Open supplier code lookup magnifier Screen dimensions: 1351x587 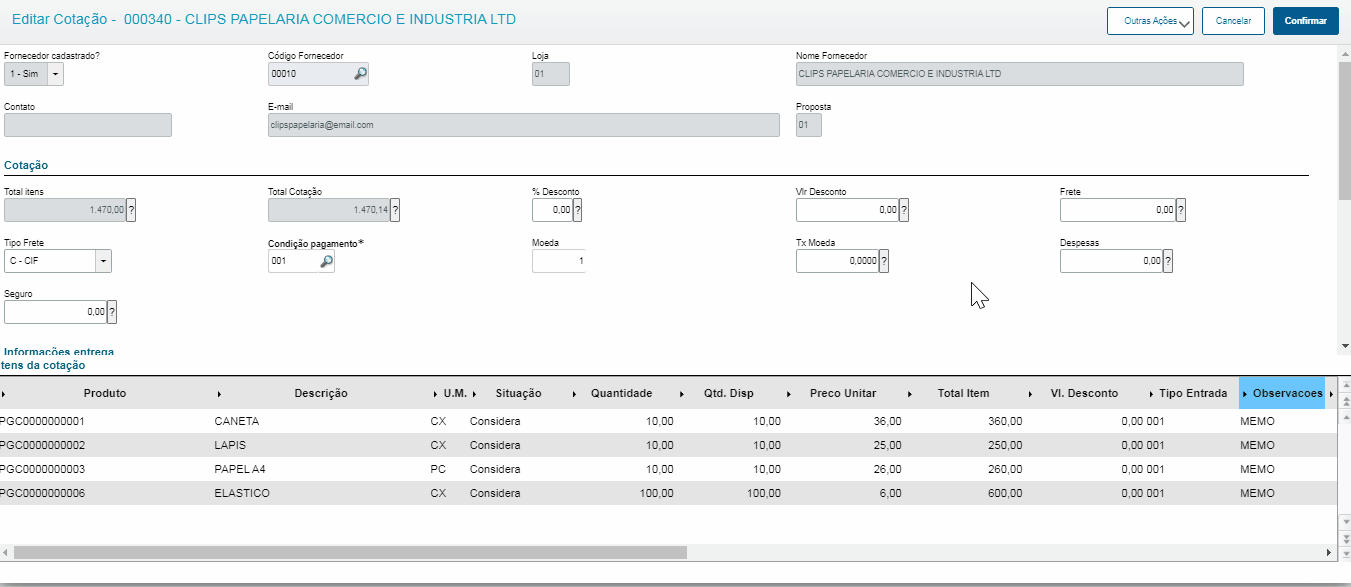click(x=360, y=73)
